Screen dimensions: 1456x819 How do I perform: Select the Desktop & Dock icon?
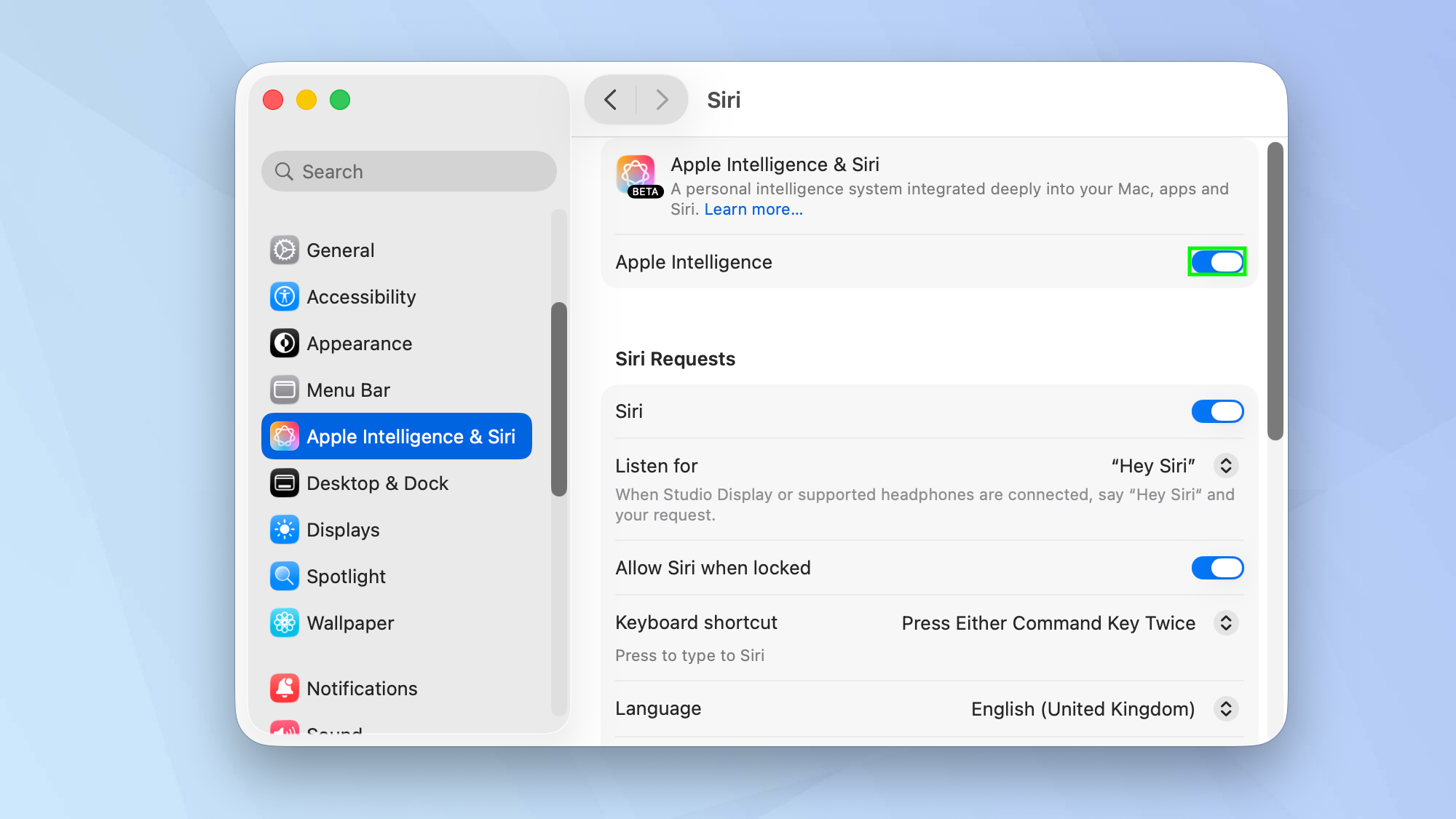(x=284, y=483)
